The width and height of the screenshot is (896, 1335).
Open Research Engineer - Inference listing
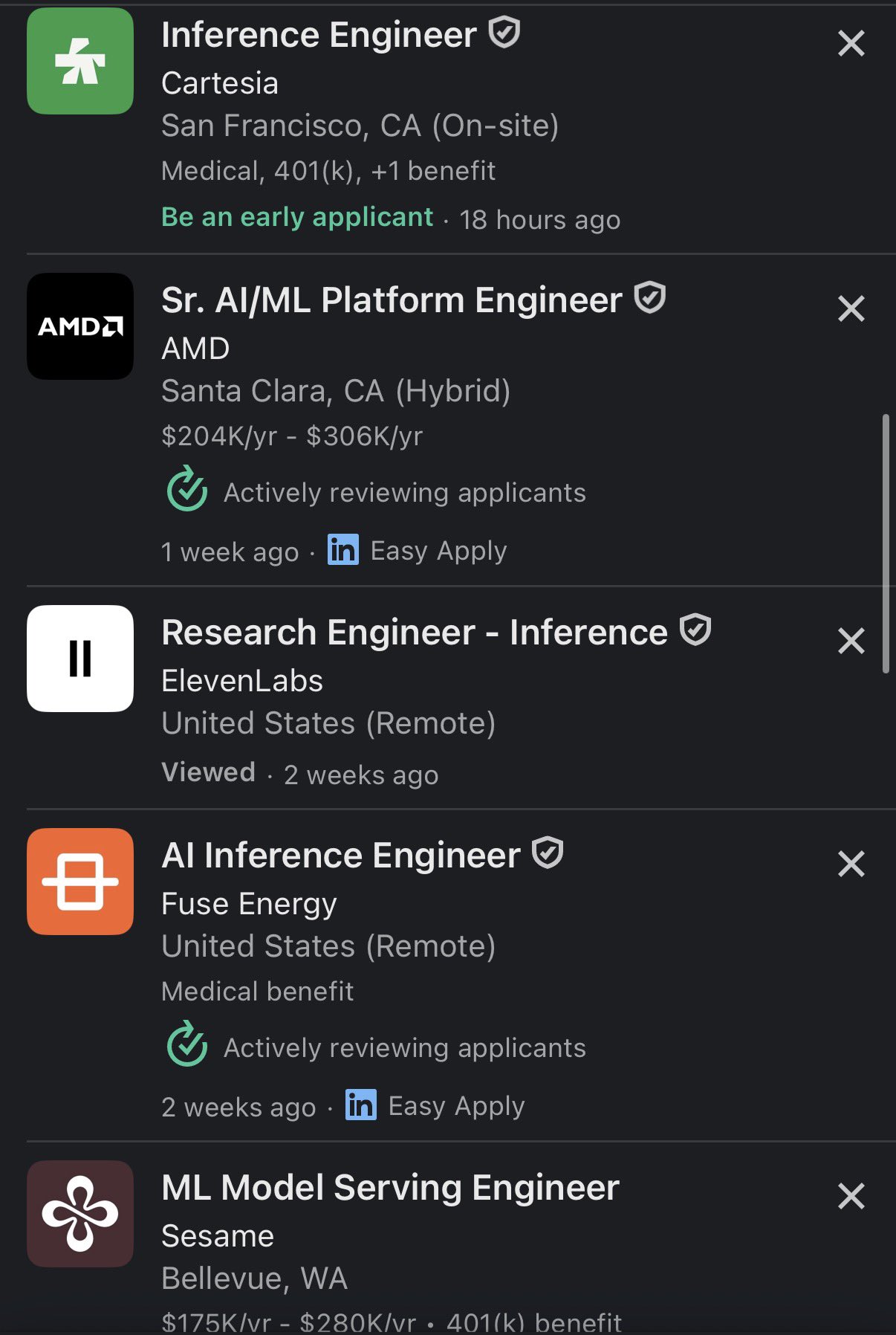click(x=415, y=633)
